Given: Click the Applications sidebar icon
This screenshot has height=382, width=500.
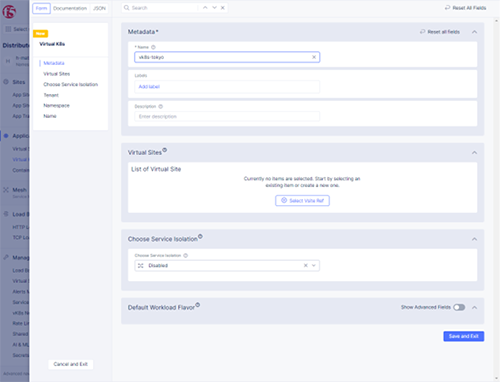Looking at the screenshot, I should (x=6, y=136).
